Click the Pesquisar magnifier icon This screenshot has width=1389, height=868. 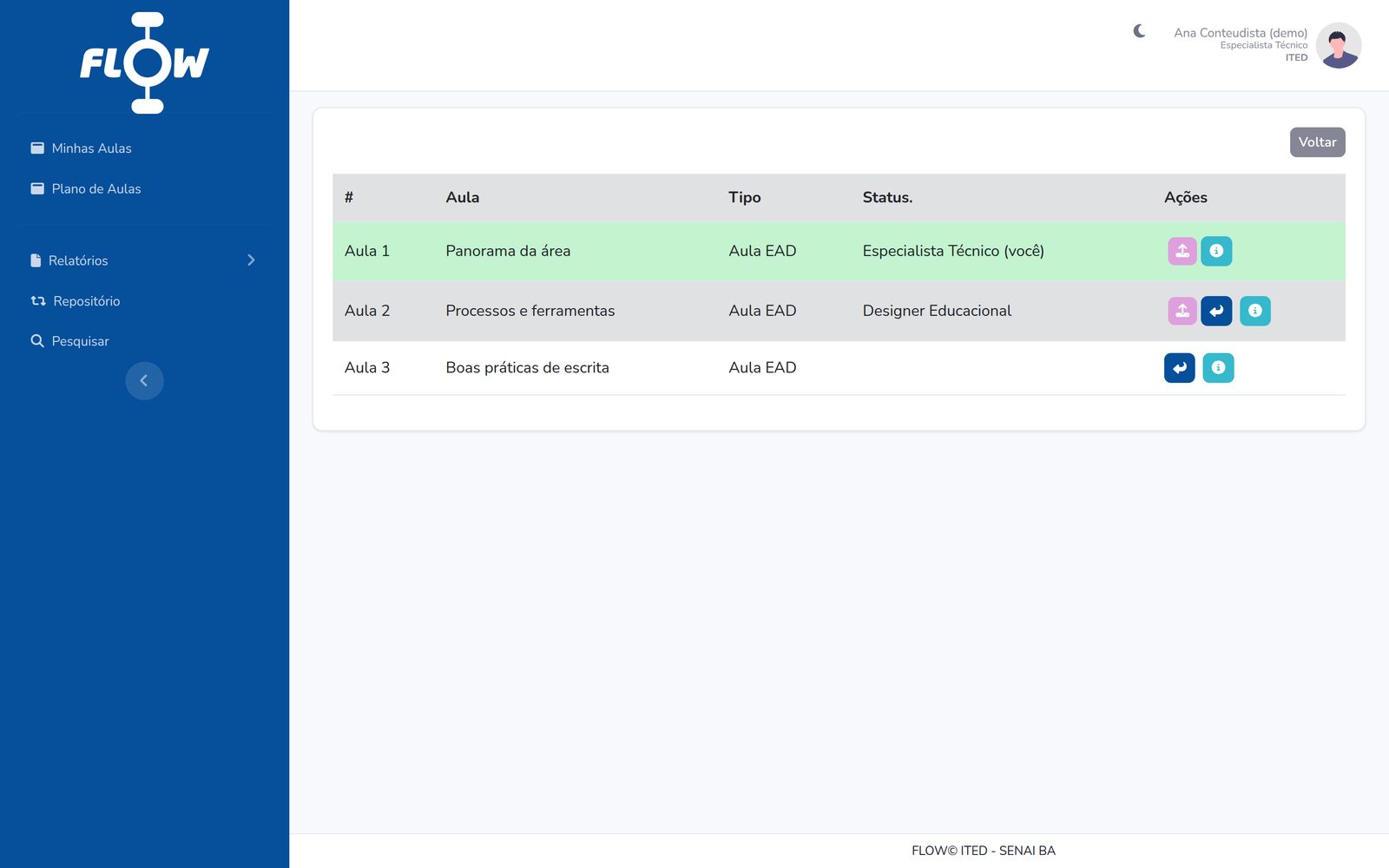click(37, 341)
